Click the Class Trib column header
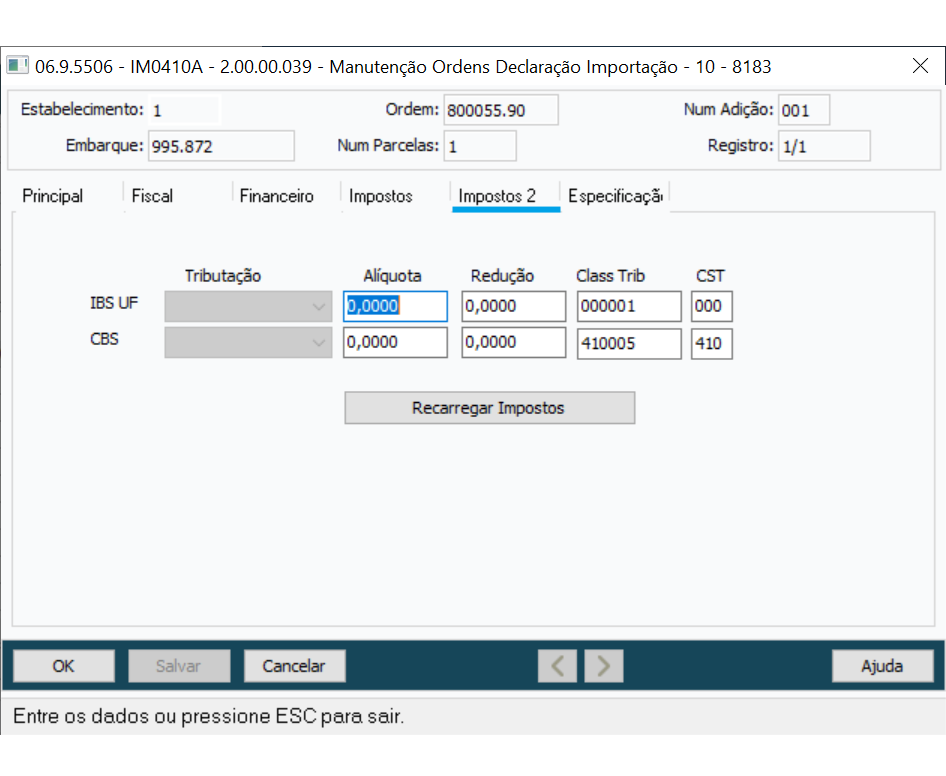Image resolution: width=946 pixels, height=776 pixels. 611,276
